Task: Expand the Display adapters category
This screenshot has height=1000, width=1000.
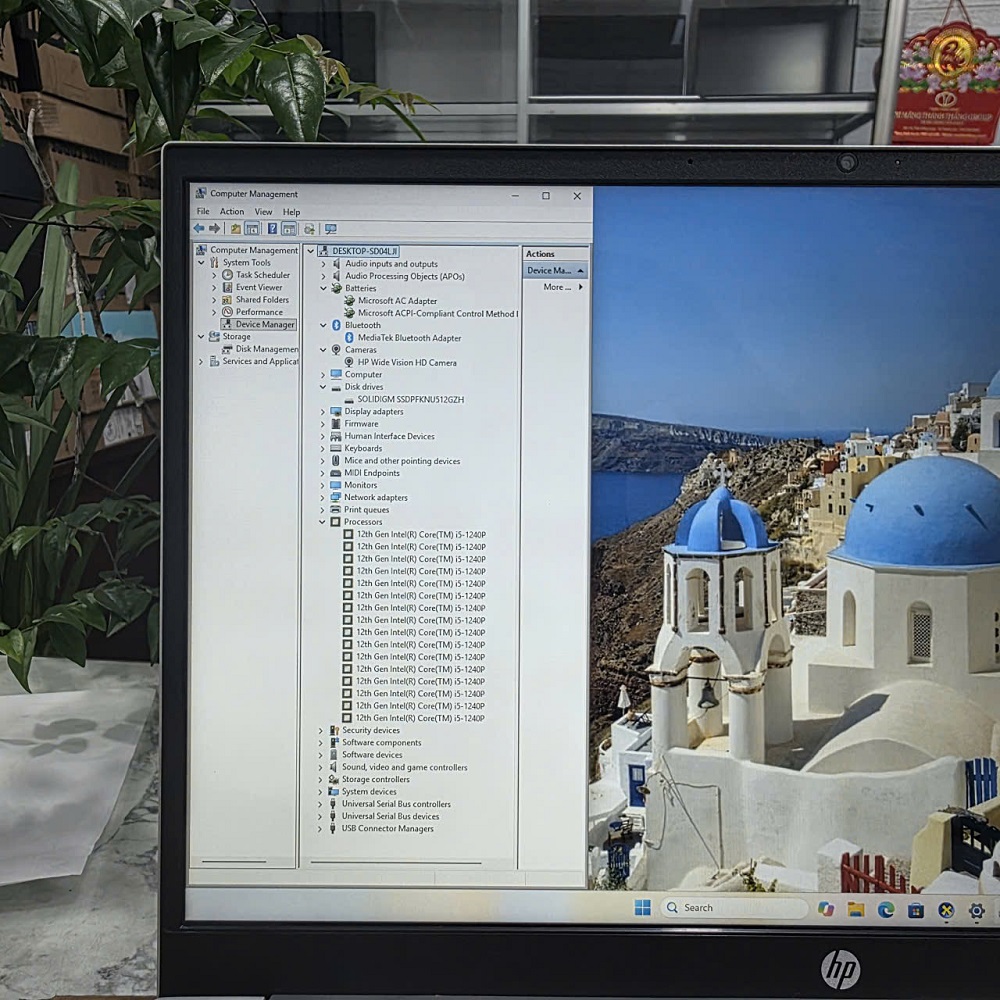Action: pyautogui.click(x=323, y=412)
